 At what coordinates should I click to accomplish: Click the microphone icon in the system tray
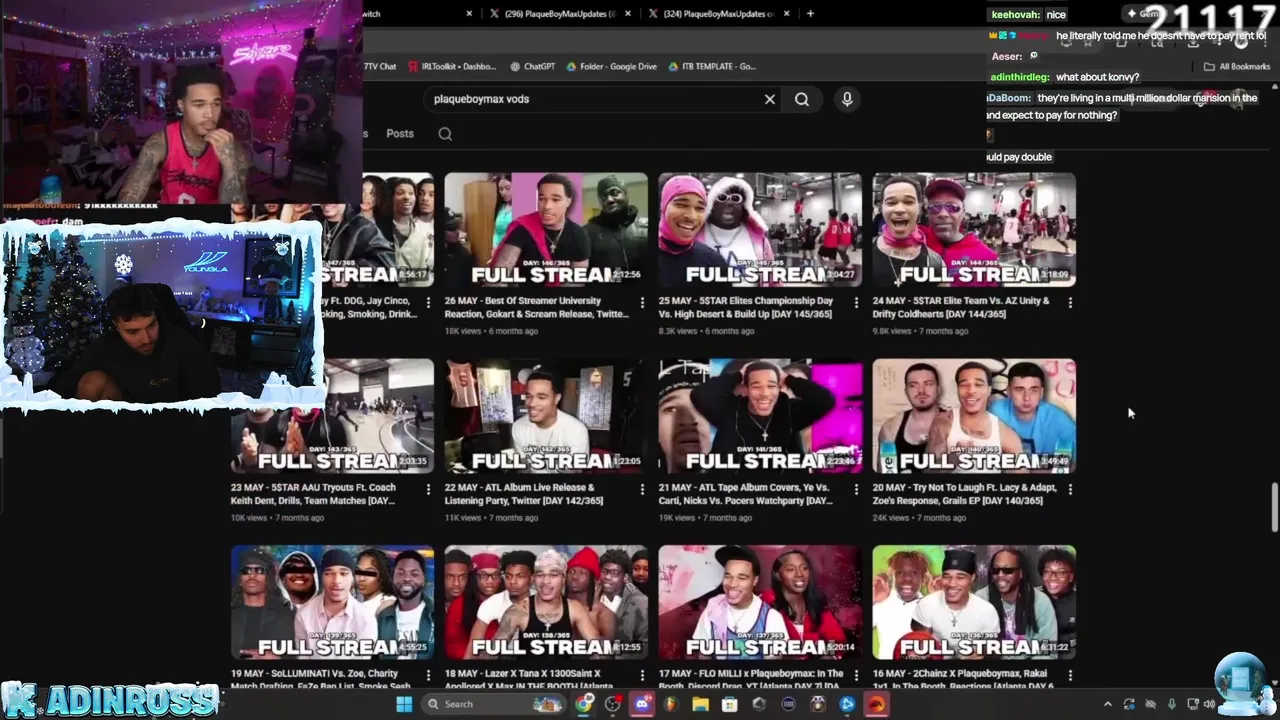[1171, 704]
